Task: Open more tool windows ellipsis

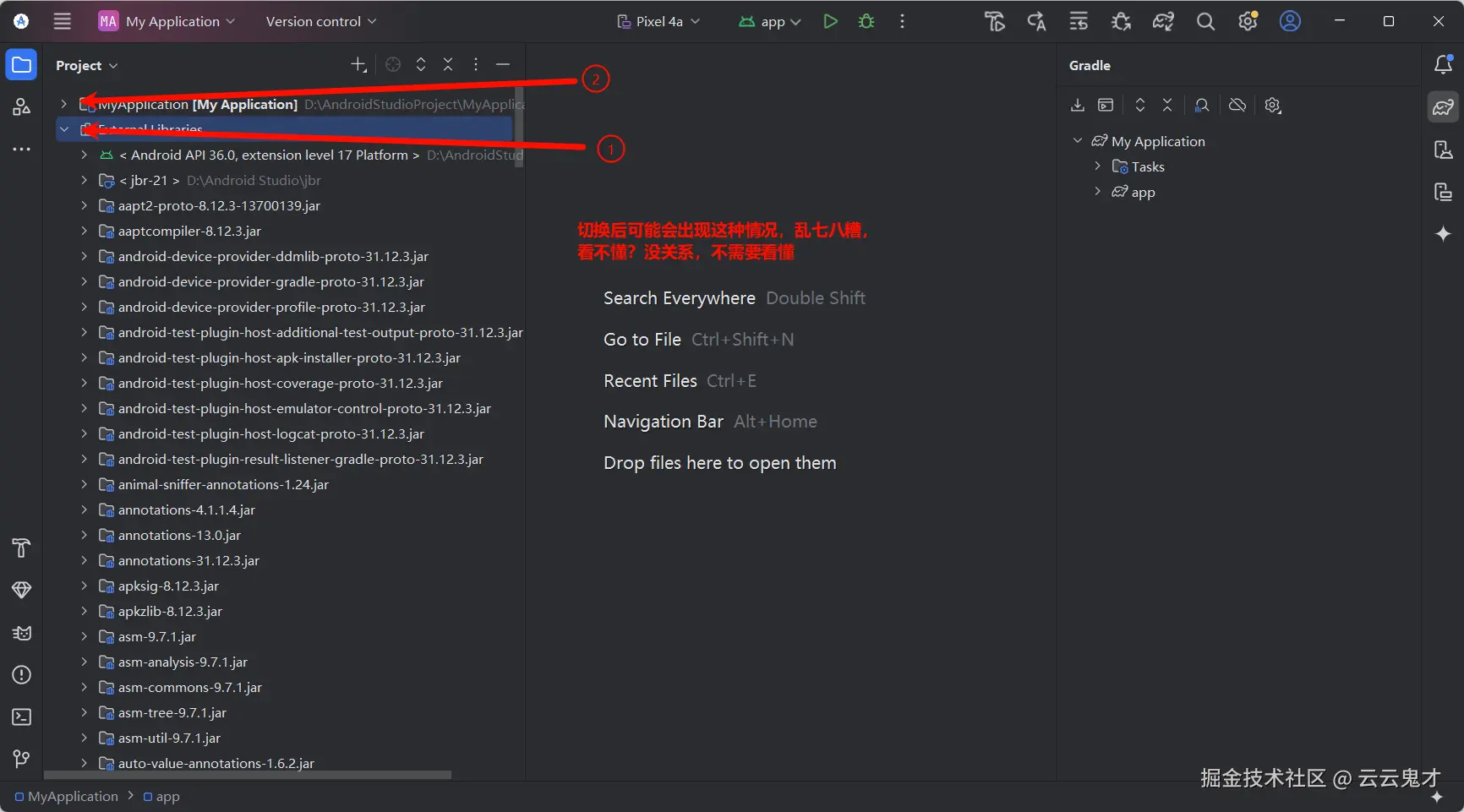Action: tap(22, 149)
